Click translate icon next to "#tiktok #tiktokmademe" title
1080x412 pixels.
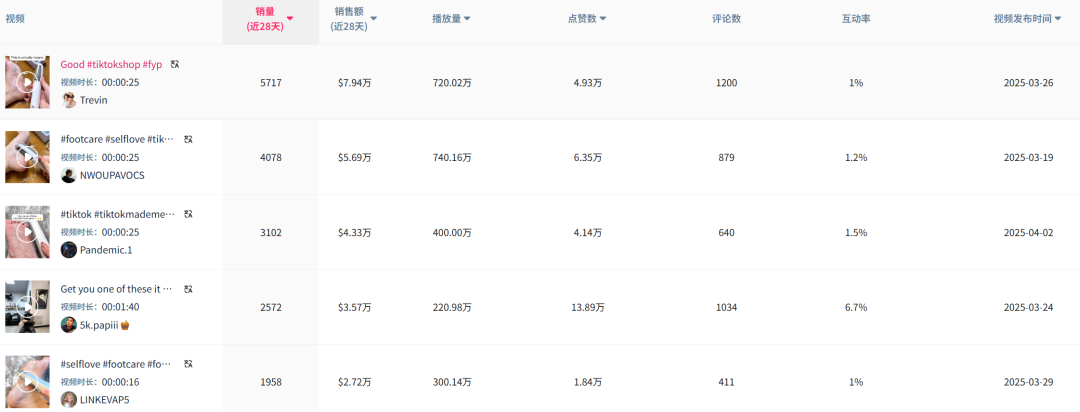188,214
